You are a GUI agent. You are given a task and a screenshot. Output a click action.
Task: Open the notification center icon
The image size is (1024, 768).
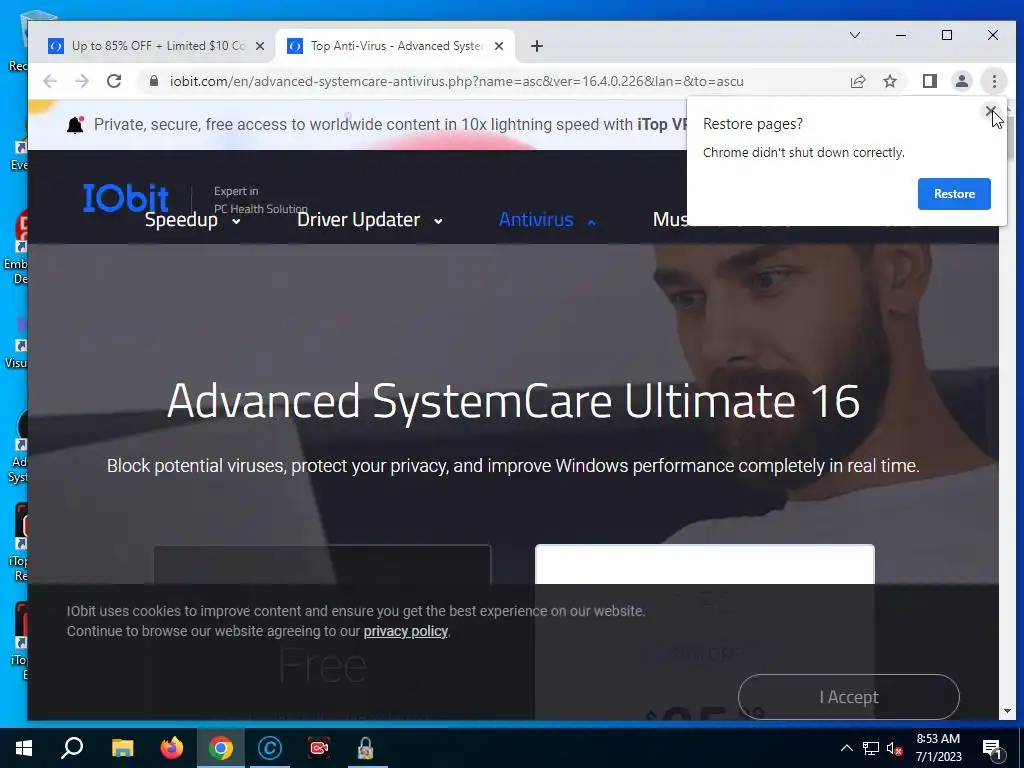[991, 748]
